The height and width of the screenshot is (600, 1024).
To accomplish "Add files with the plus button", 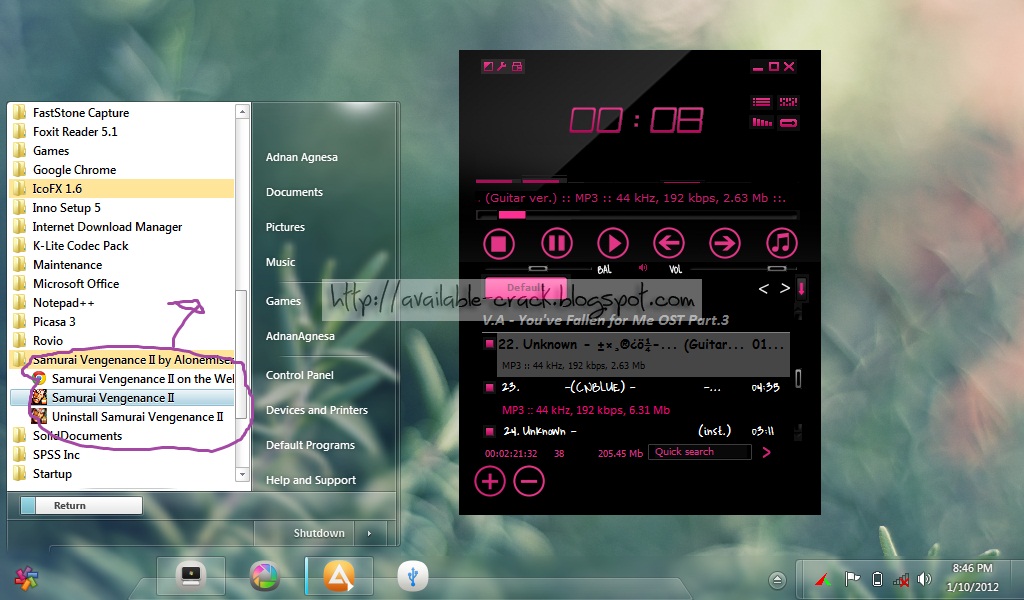I will pos(490,482).
